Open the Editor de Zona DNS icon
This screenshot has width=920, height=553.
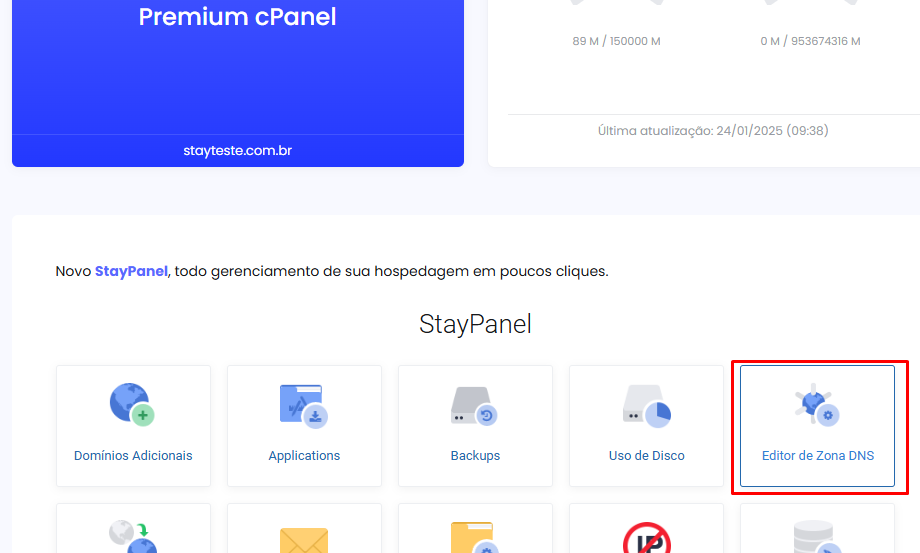(817, 404)
